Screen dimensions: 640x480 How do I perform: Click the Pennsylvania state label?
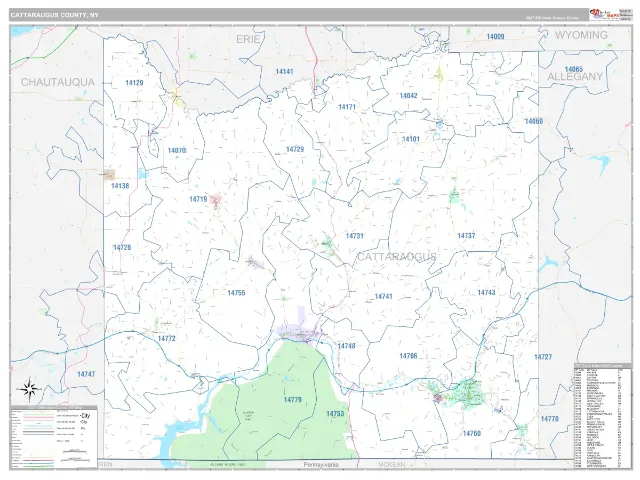point(321,464)
